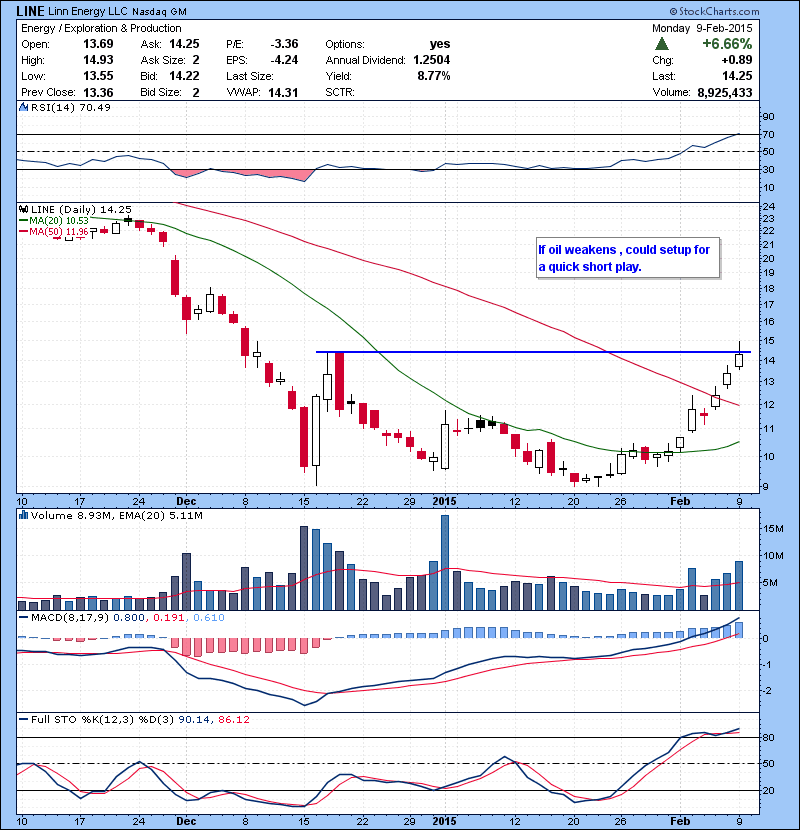The width and height of the screenshot is (800, 830).
Task: Click the Volume 8.93M, EMA(20) label
Action: click(116, 516)
